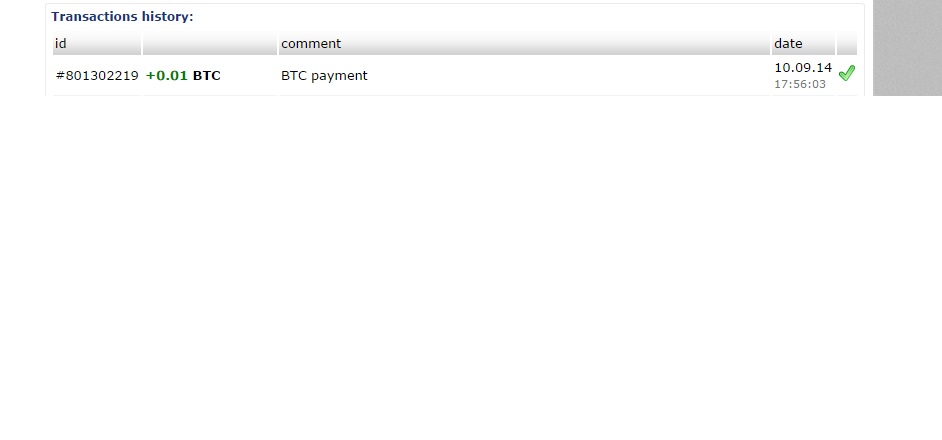Click the blank header between id and comment

[x=210, y=43]
